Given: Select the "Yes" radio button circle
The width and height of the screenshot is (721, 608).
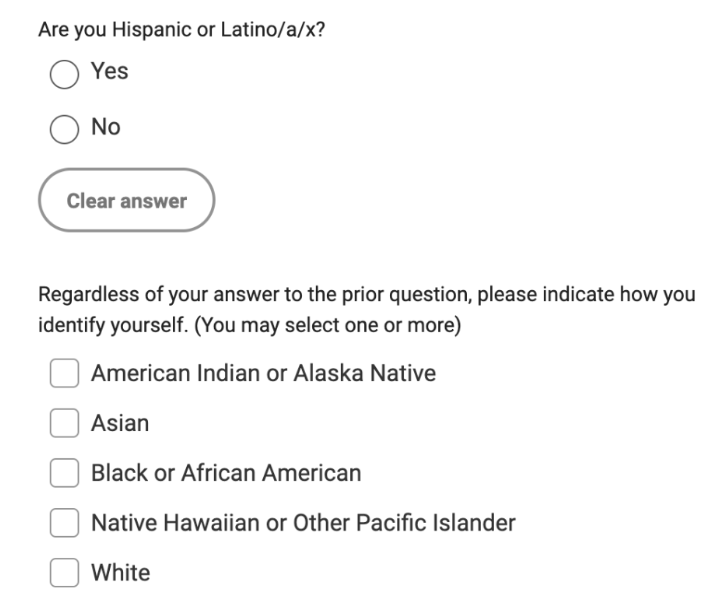Looking at the screenshot, I should [x=64, y=75].
